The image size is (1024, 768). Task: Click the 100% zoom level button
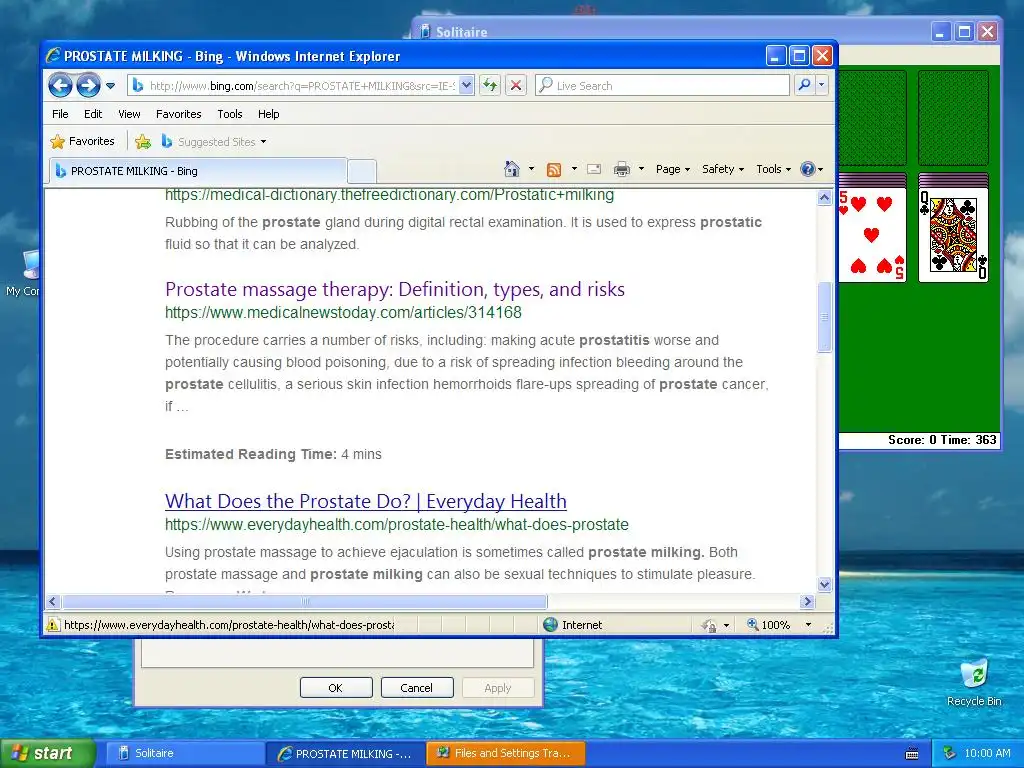pos(769,625)
